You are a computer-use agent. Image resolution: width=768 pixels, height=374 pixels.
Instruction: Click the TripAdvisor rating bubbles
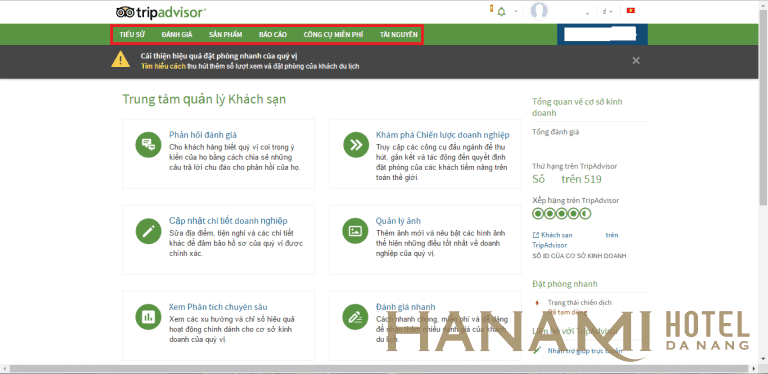coord(562,213)
